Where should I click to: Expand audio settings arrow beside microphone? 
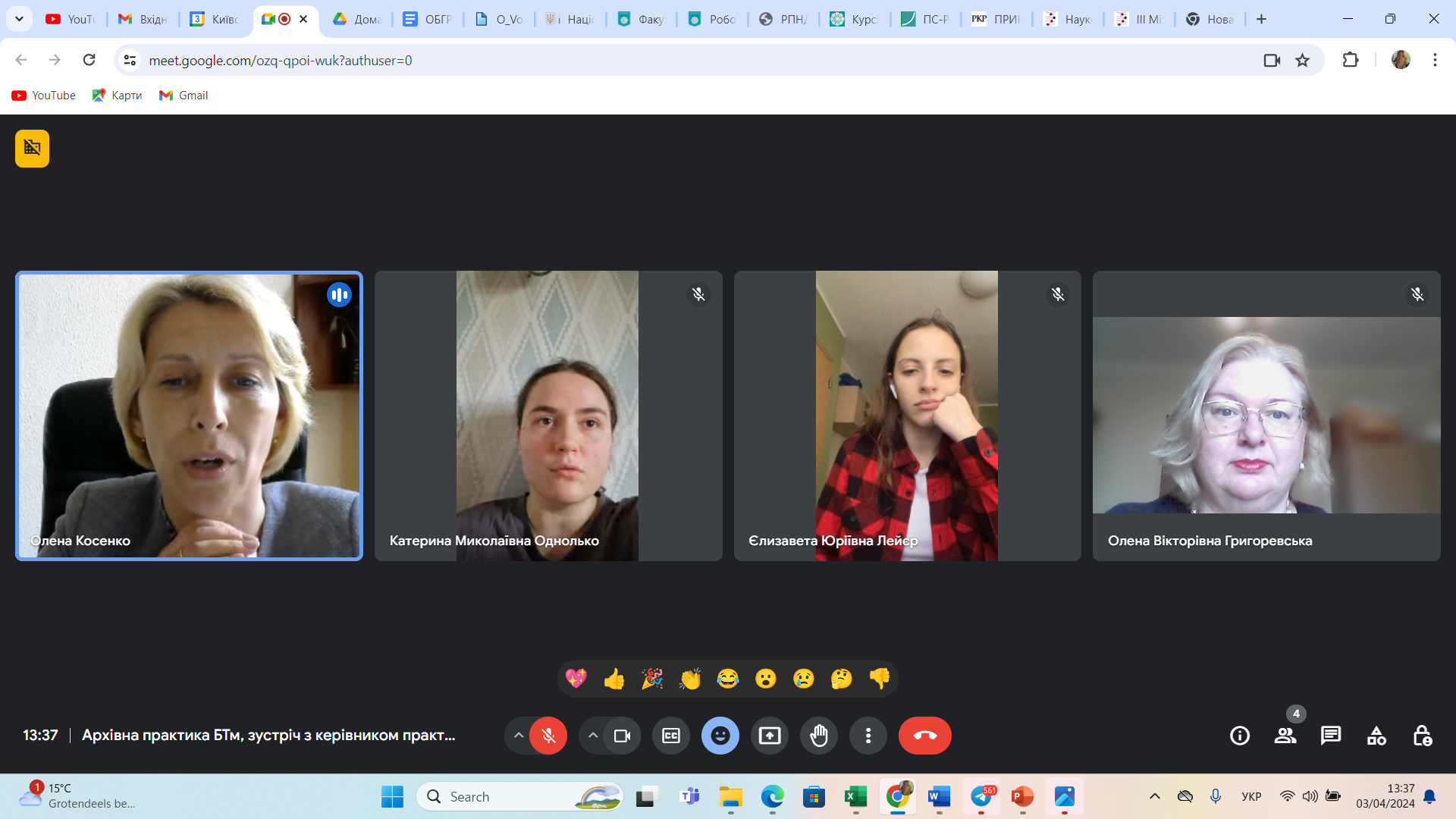[519, 736]
